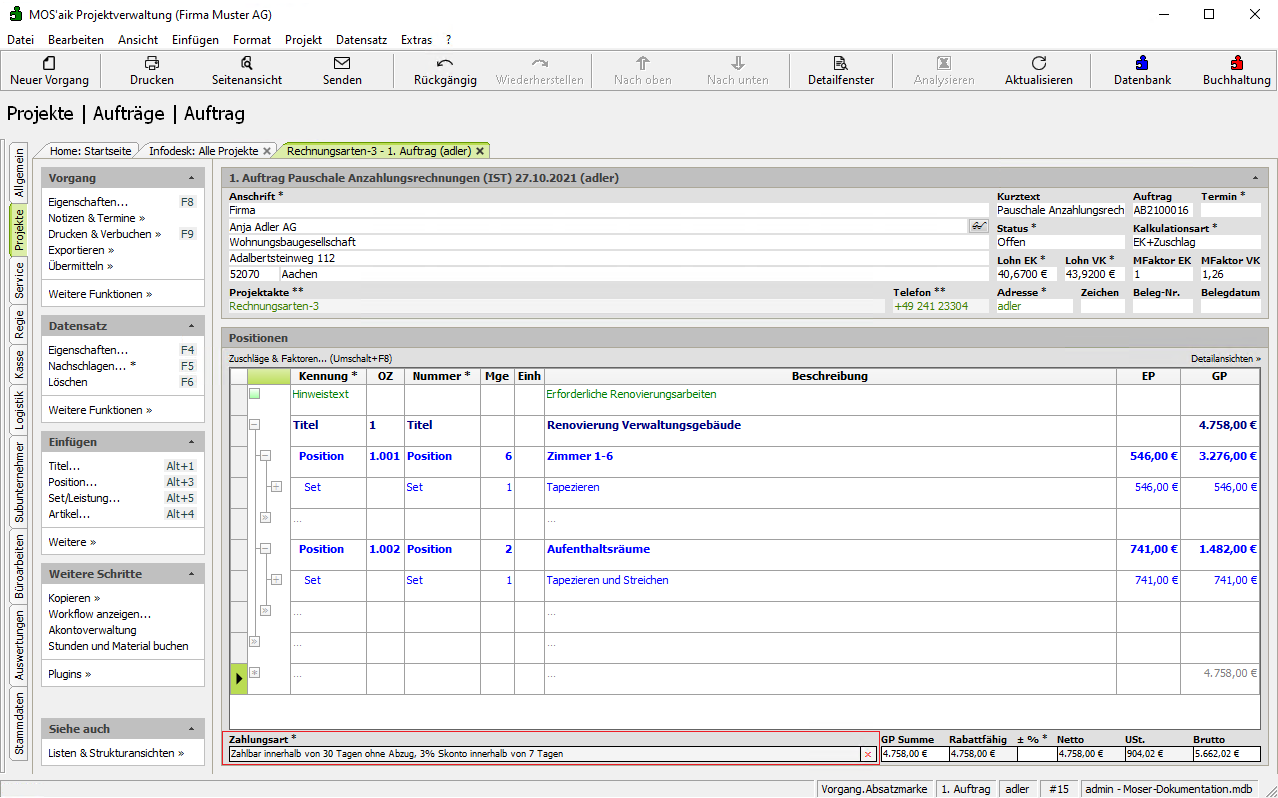The height and width of the screenshot is (798, 1278).
Task: Click the Lohn EK field 40,6700 €
Action: [x=1025, y=274]
